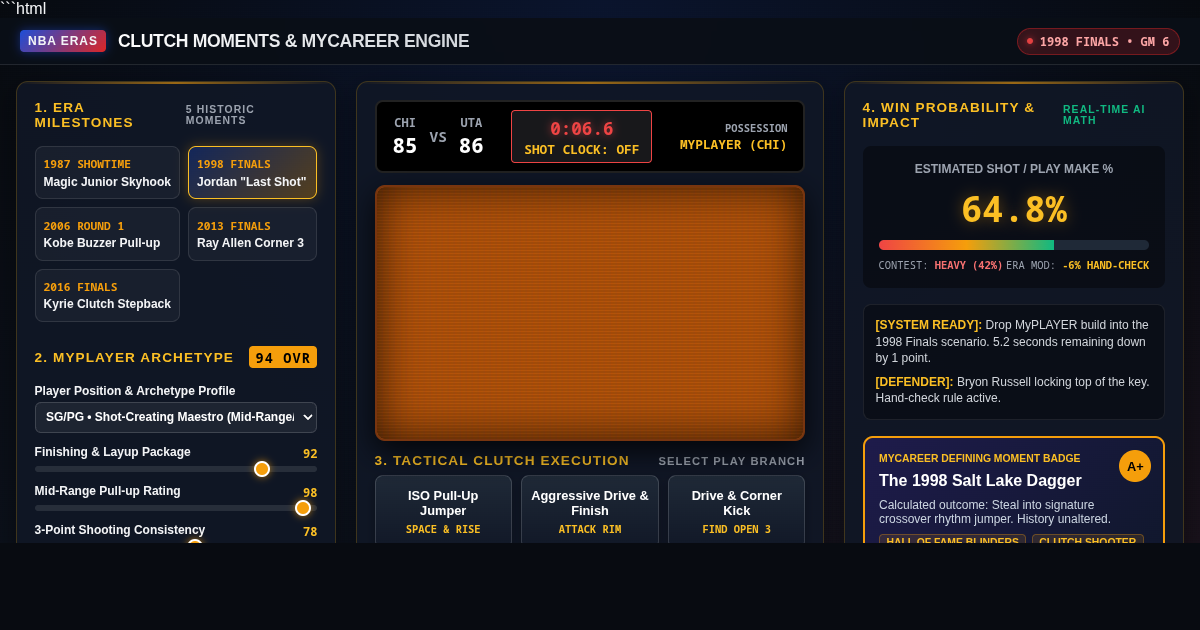This screenshot has width=1200, height=630.
Task: Adjust the Finishing & Layup Package slider
Action: coord(176,469)
